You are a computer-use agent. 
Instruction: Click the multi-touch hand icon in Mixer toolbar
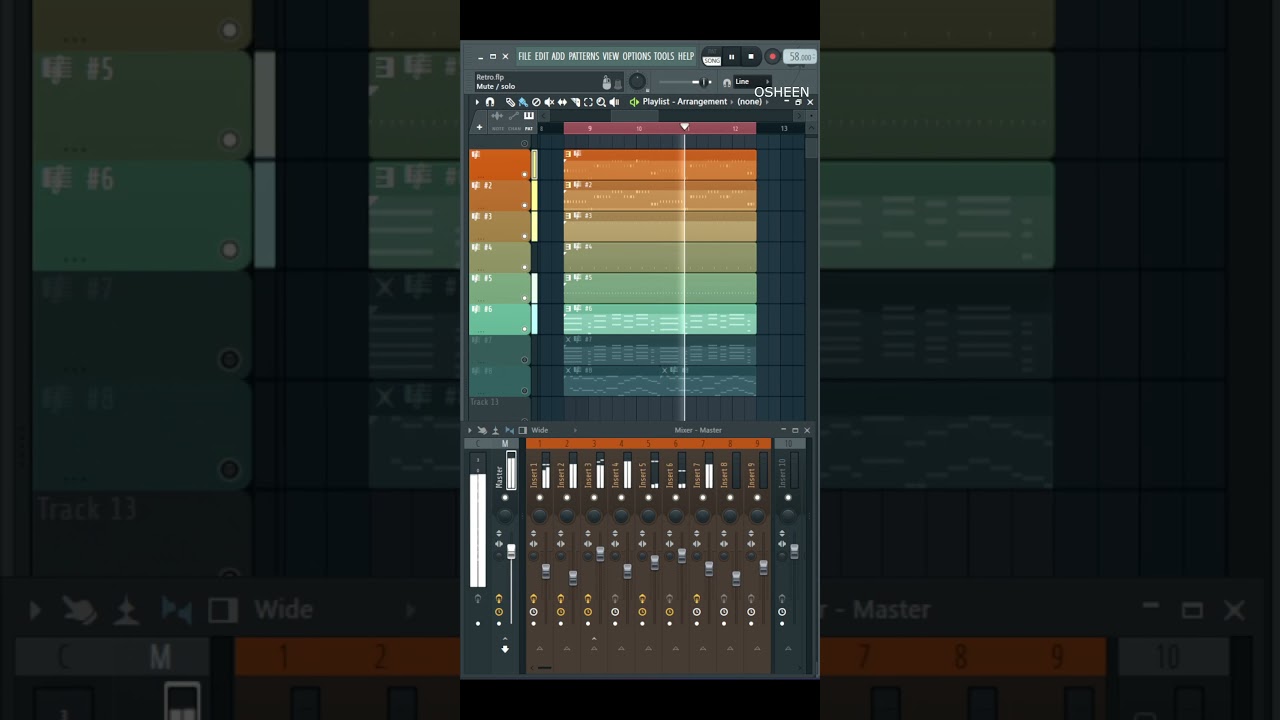[482, 430]
